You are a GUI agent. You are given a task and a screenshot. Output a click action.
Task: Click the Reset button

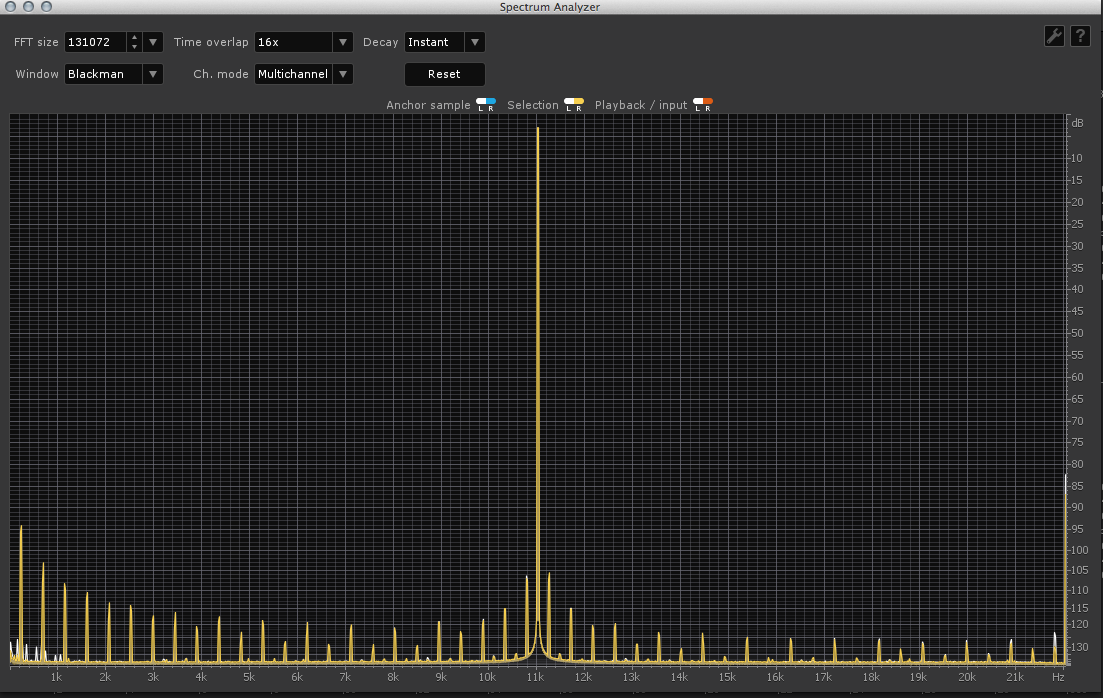(x=444, y=74)
